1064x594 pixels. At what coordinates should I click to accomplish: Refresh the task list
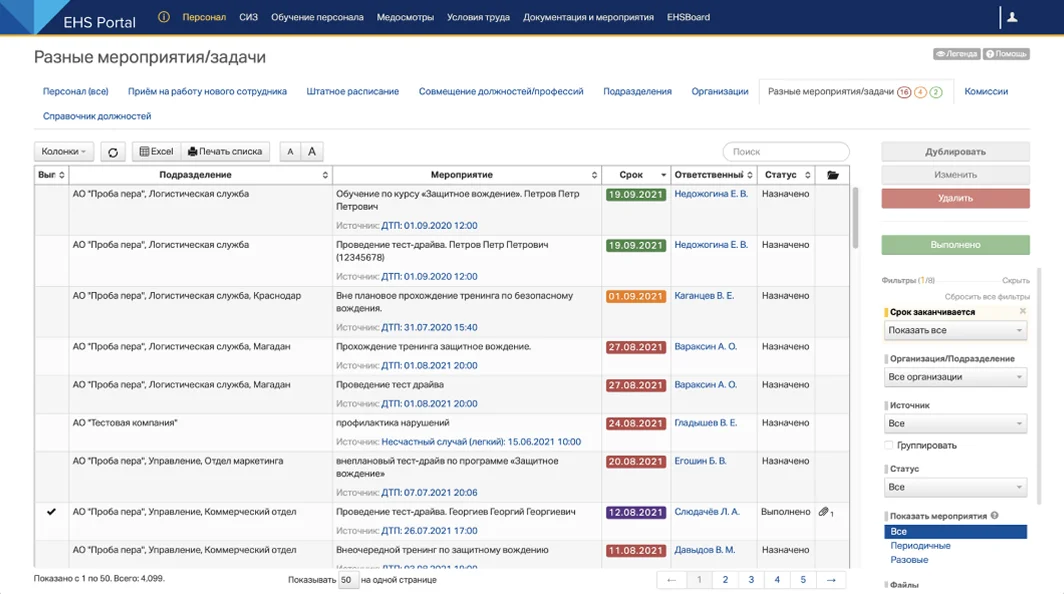click(113, 152)
